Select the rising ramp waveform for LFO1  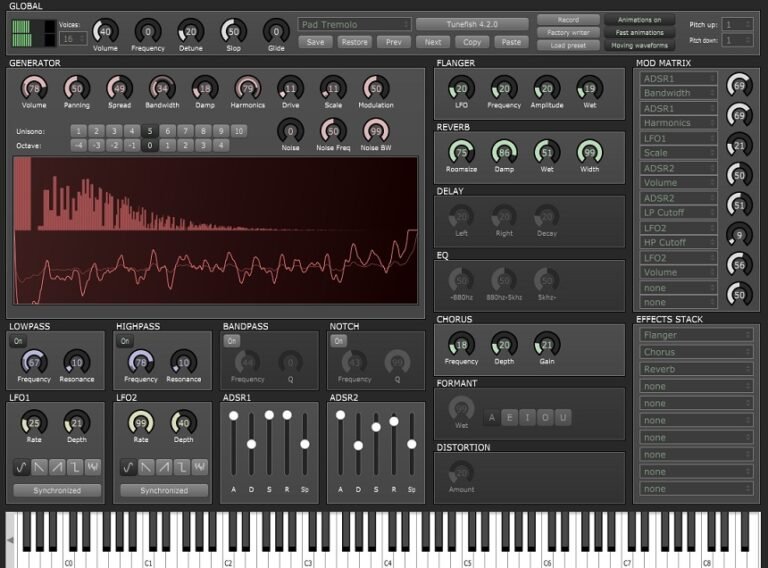(57, 467)
